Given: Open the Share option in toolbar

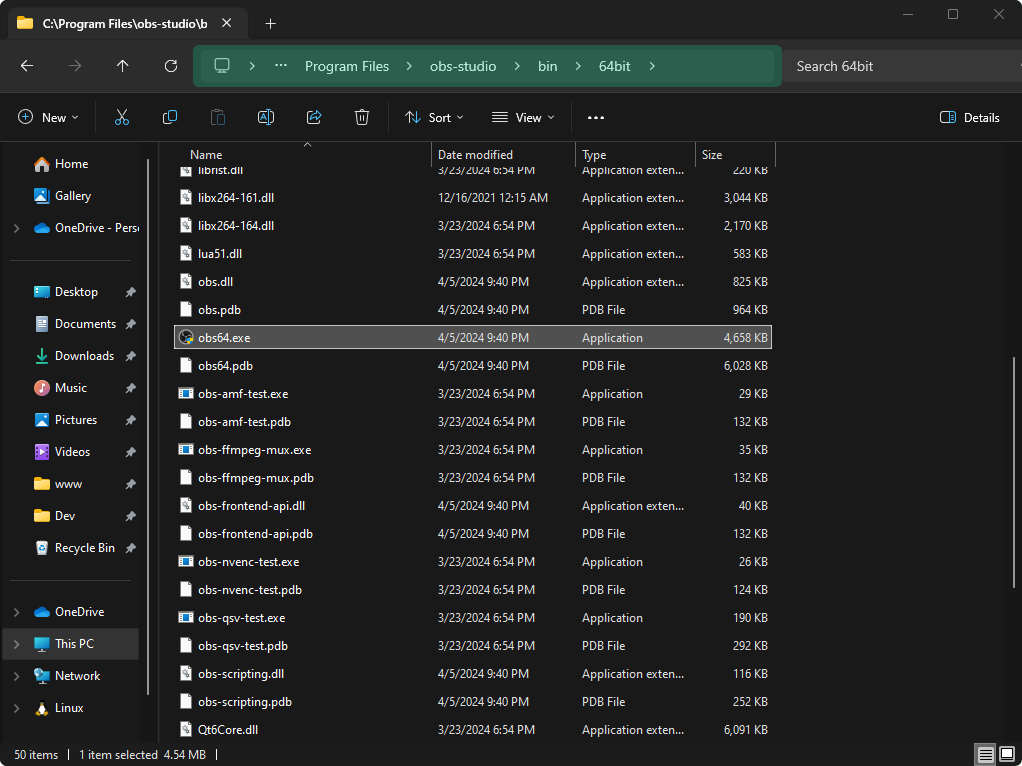Looking at the screenshot, I should coord(314,117).
